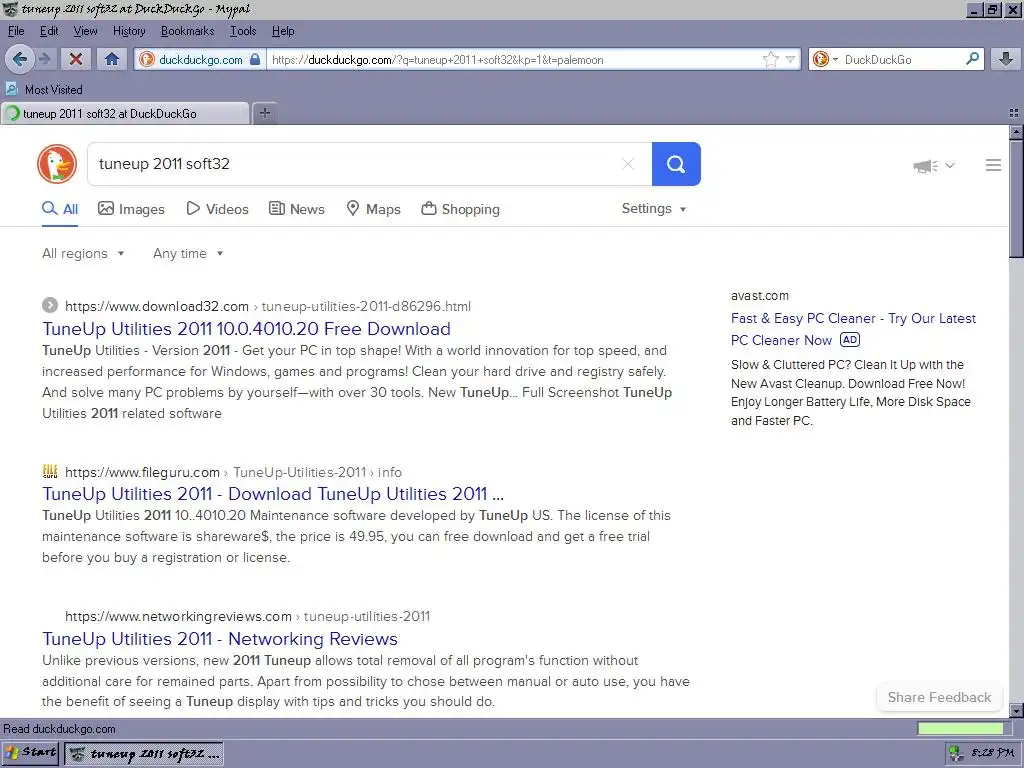1024x768 pixels.
Task: Click the green page loading progress bar
Action: 960,728
